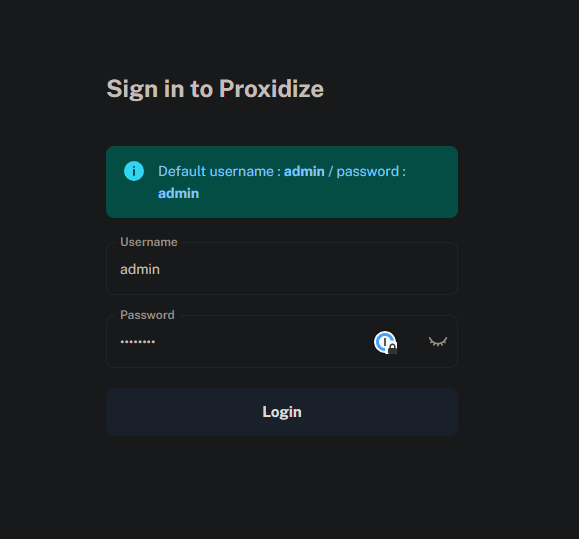Click the '/ password :' text in banner

coord(367,171)
